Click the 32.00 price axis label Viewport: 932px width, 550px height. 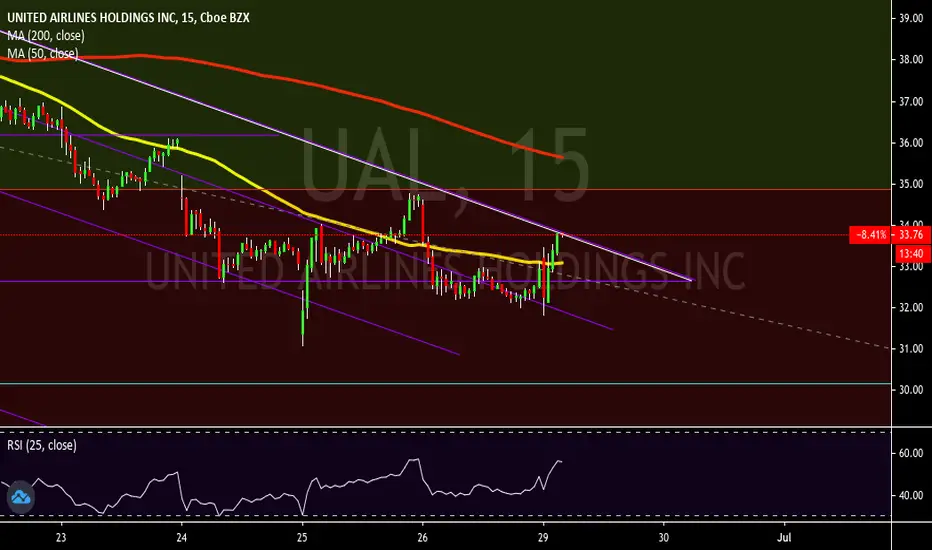911,307
